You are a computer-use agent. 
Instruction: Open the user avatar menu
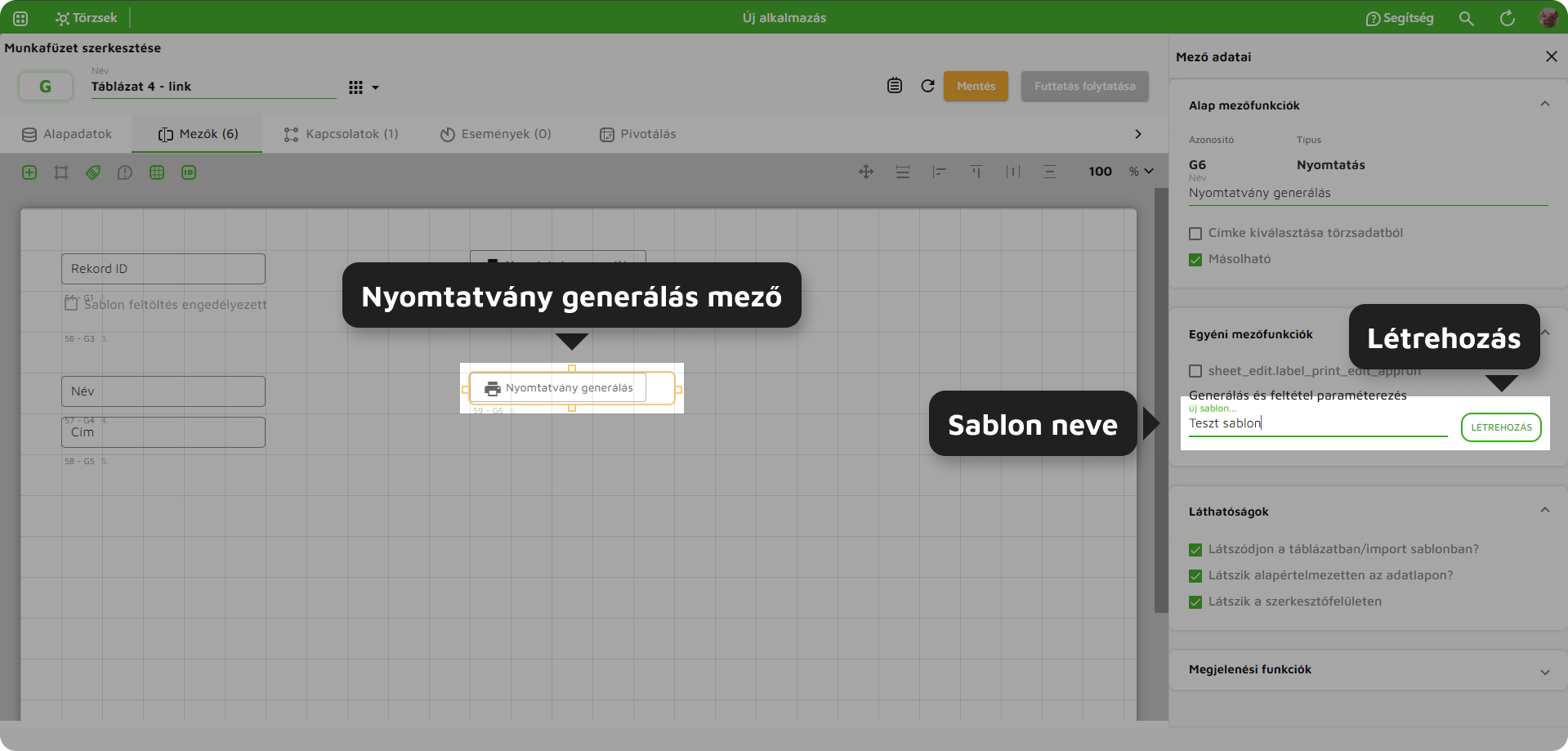click(1548, 18)
